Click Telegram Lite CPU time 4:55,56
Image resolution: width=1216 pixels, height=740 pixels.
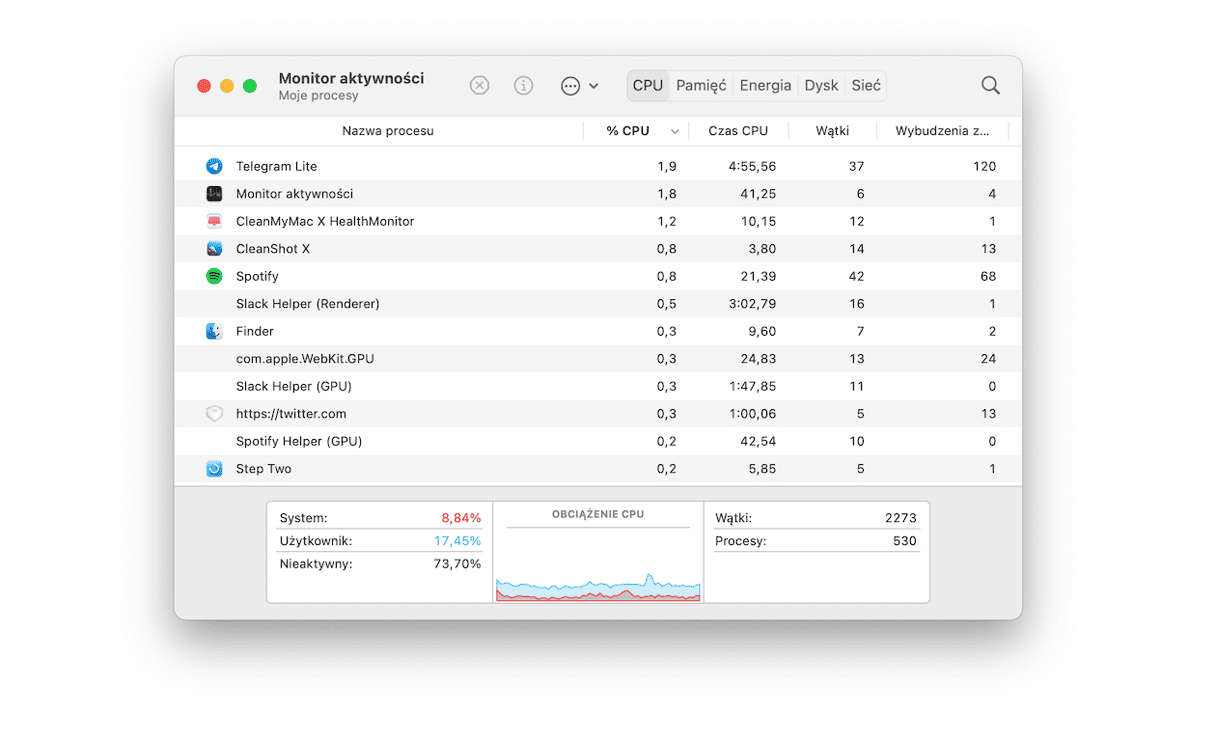pyautogui.click(x=752, y=166)
